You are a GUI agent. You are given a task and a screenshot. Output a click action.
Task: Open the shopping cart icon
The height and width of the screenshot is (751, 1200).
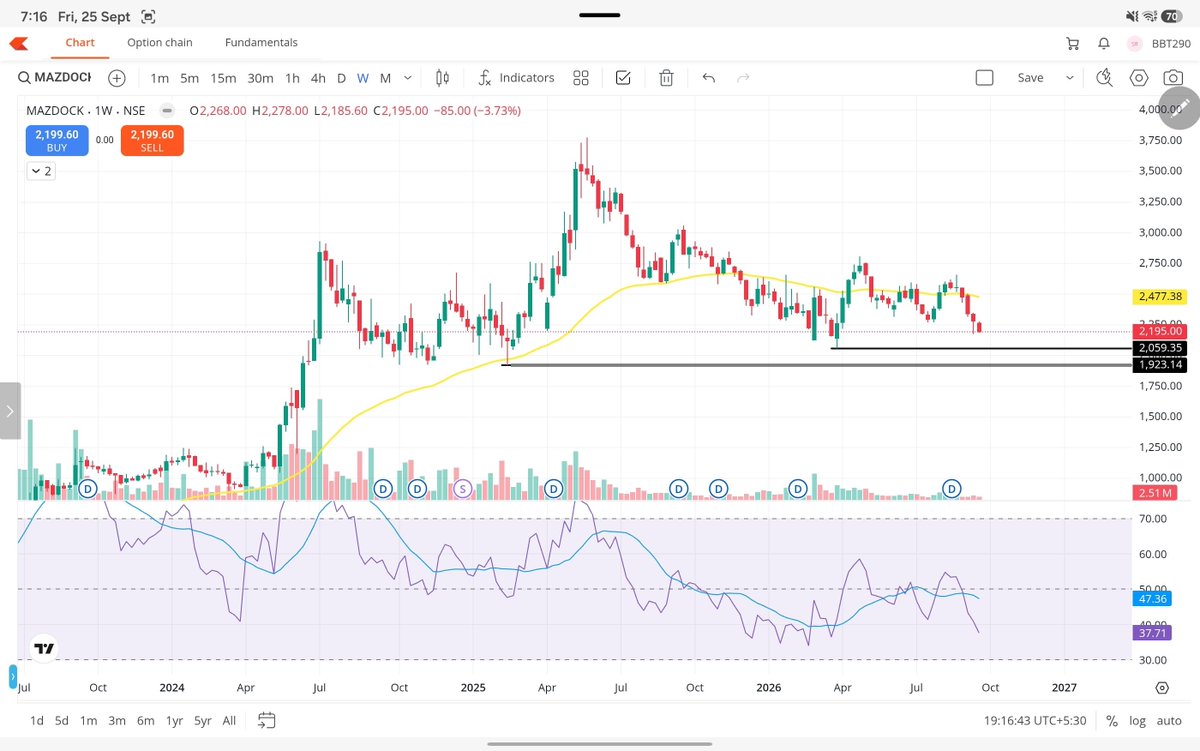[1073, 43]
